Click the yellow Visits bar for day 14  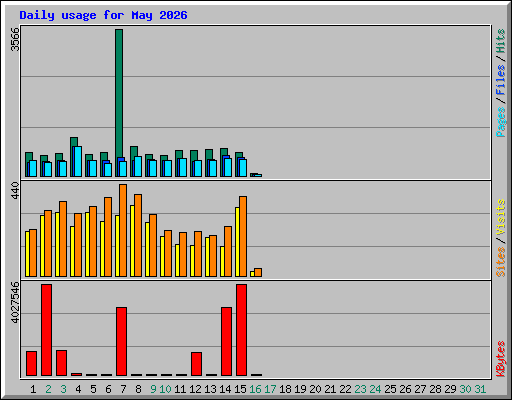coord(222,261)
